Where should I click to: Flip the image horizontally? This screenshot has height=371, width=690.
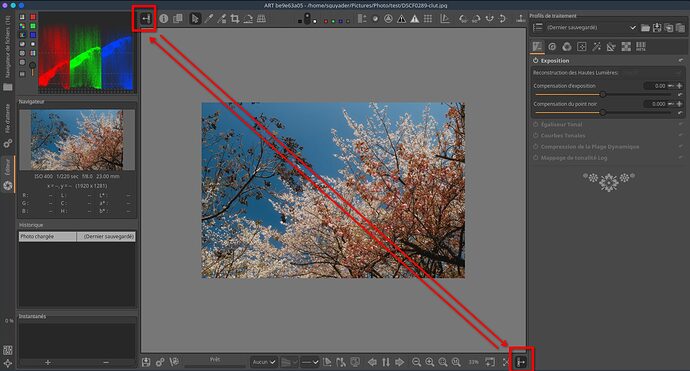489,19
